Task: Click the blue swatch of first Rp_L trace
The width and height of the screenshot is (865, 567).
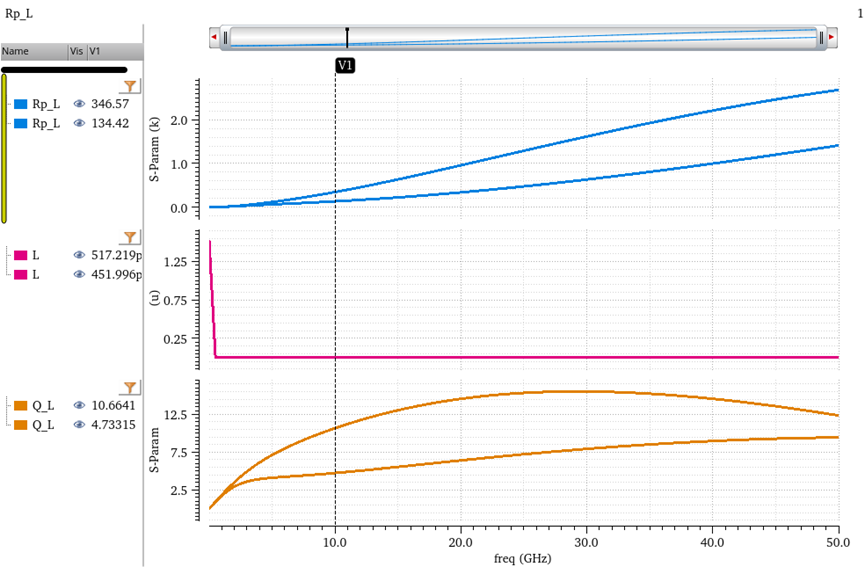Action: 21,104
